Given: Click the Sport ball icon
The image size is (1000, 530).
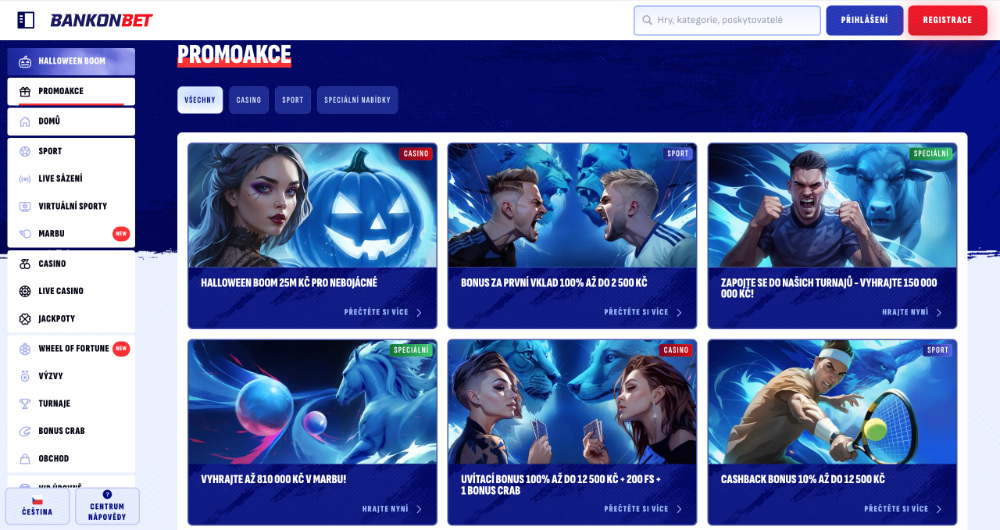Looking at the screenshot, I should 25,151.
